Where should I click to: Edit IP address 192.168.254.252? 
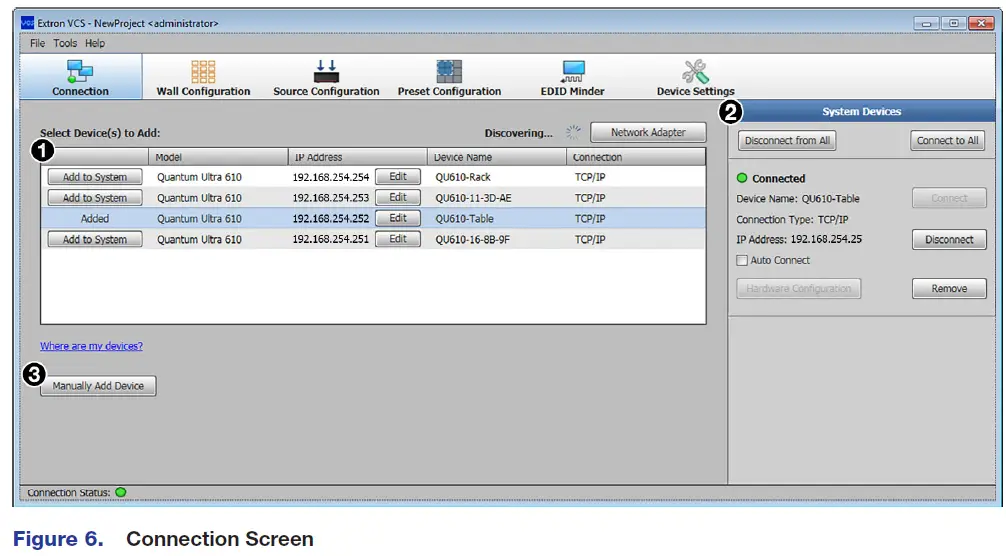(398, 218)
